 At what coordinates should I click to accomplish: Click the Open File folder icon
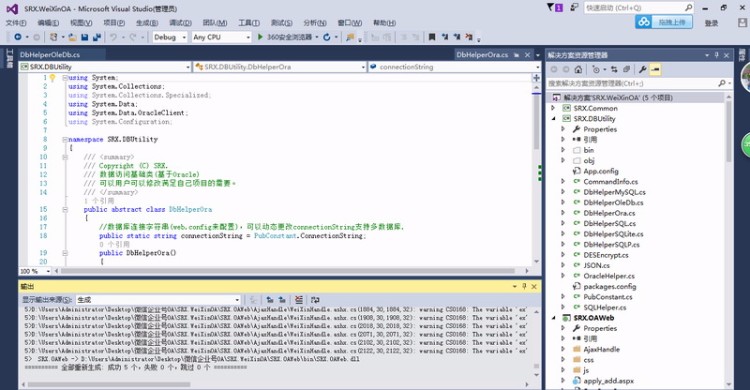point(73,37)
